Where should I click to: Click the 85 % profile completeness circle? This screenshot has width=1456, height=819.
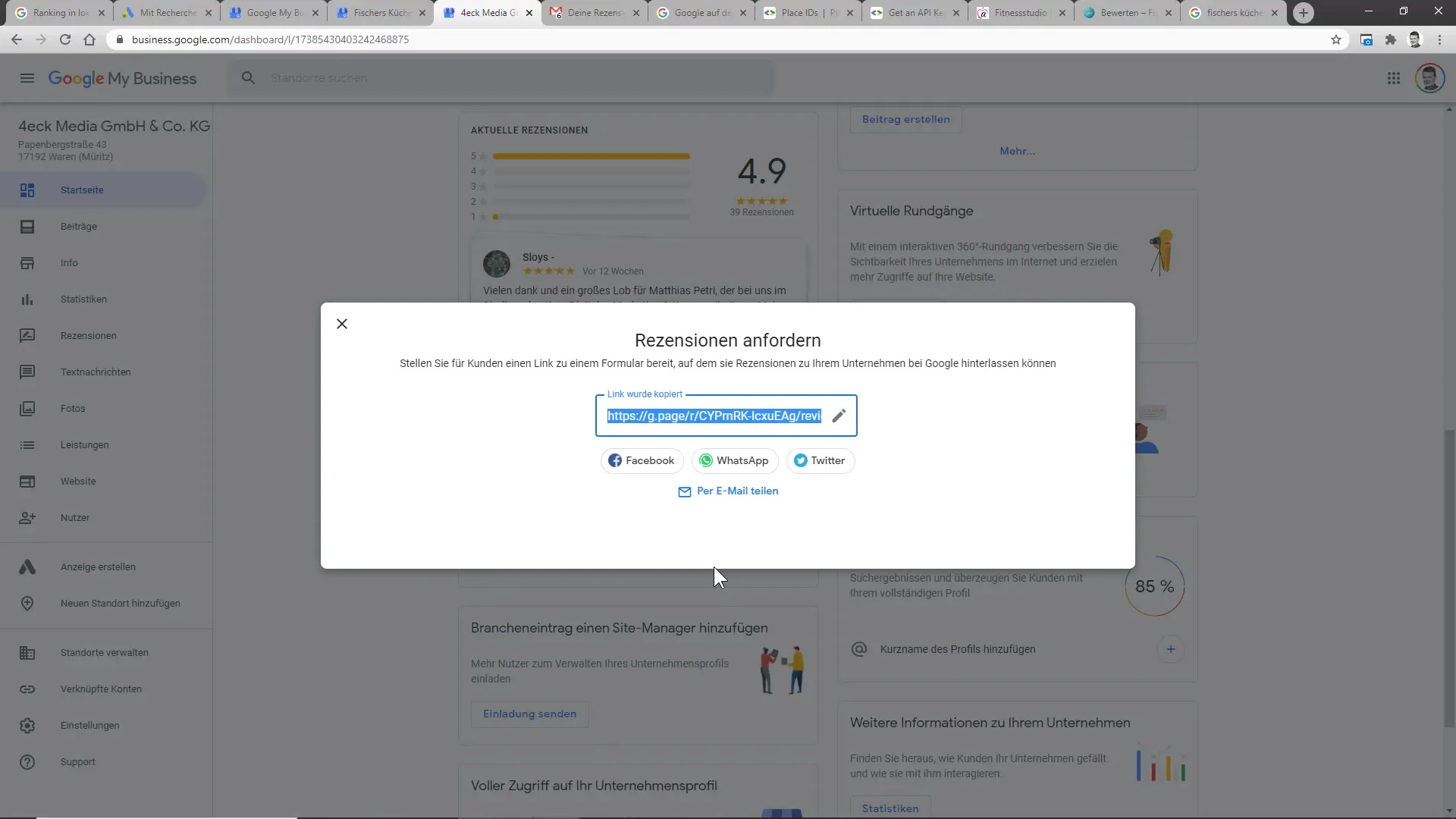pos(1154,586)
